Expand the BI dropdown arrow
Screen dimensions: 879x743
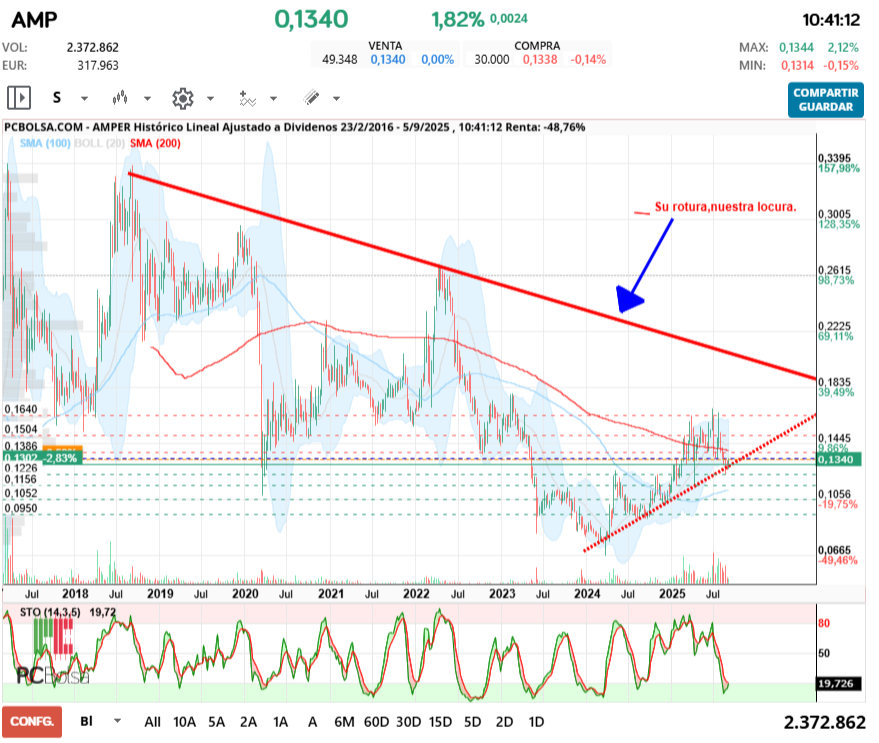(118, 721)
